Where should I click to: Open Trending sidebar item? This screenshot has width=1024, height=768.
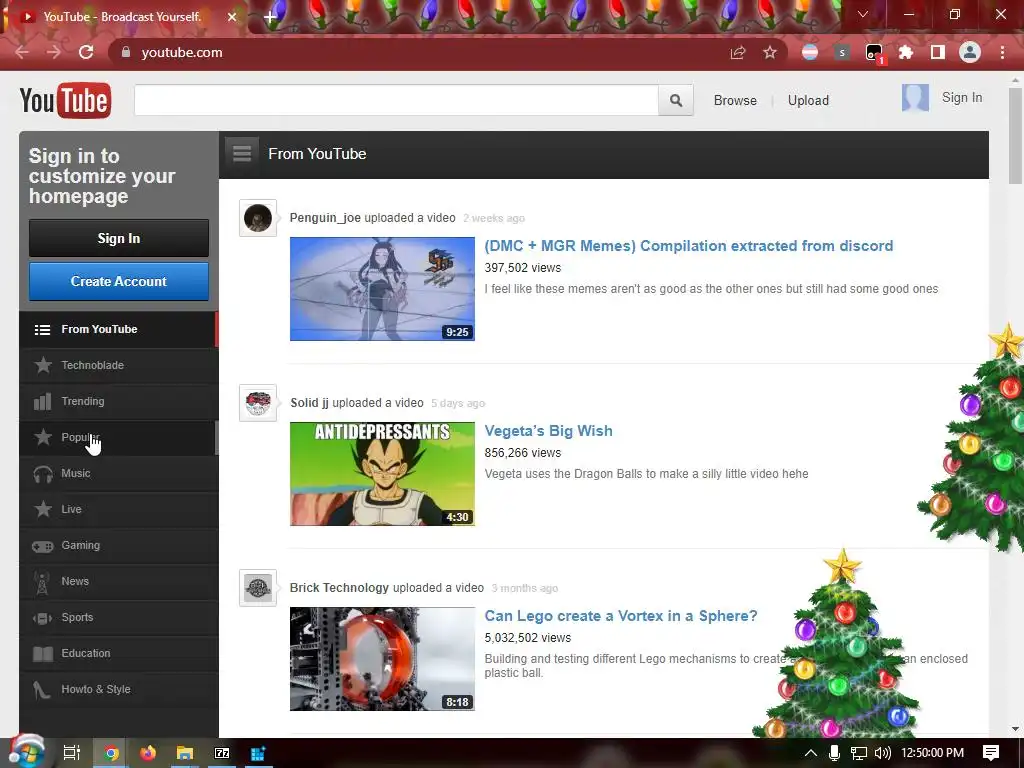tap(118, 401)
